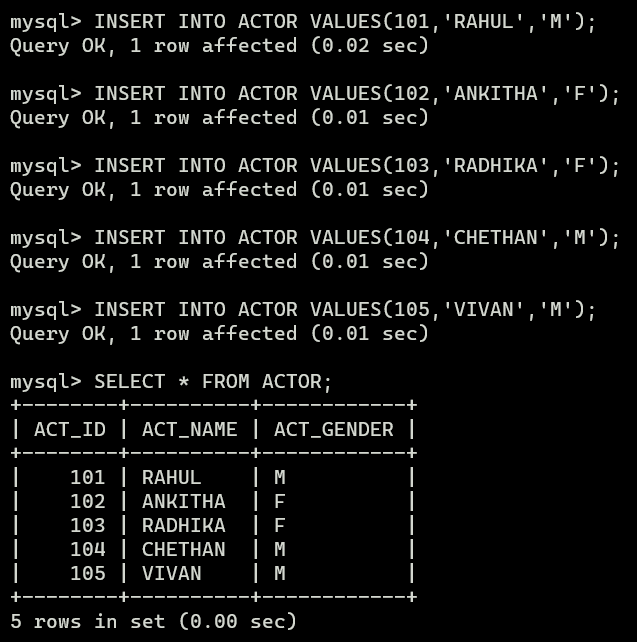Click the 5 rows in set message

(x=153, y=622)
